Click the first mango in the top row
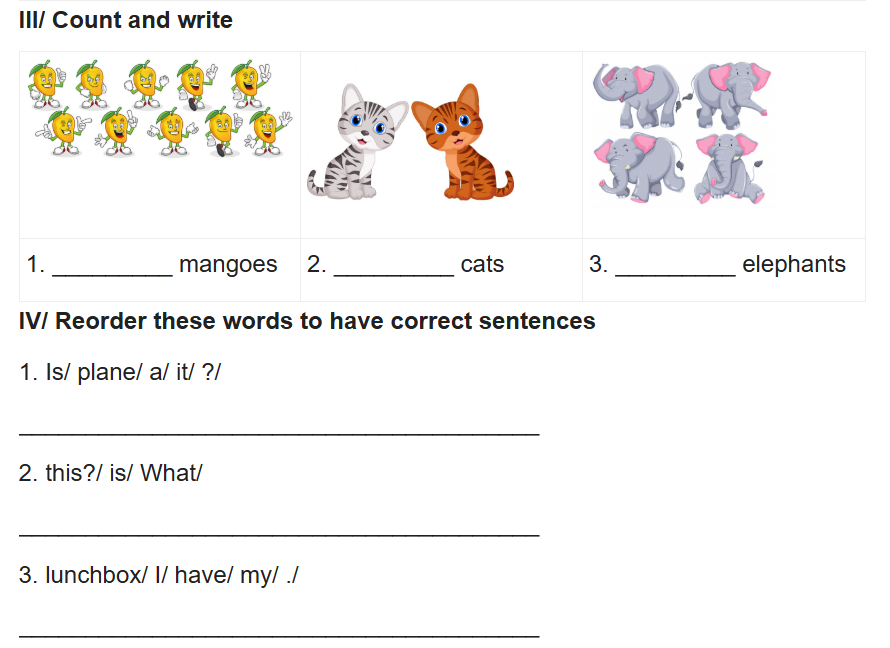Viewport: 890px width, 648px height. point(43,83)
